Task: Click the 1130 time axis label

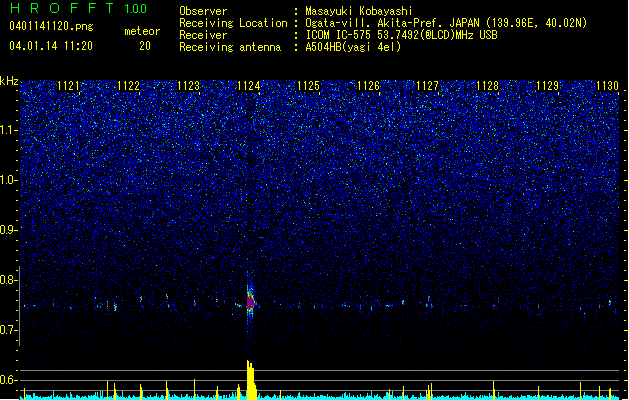Action: (607, 85)
